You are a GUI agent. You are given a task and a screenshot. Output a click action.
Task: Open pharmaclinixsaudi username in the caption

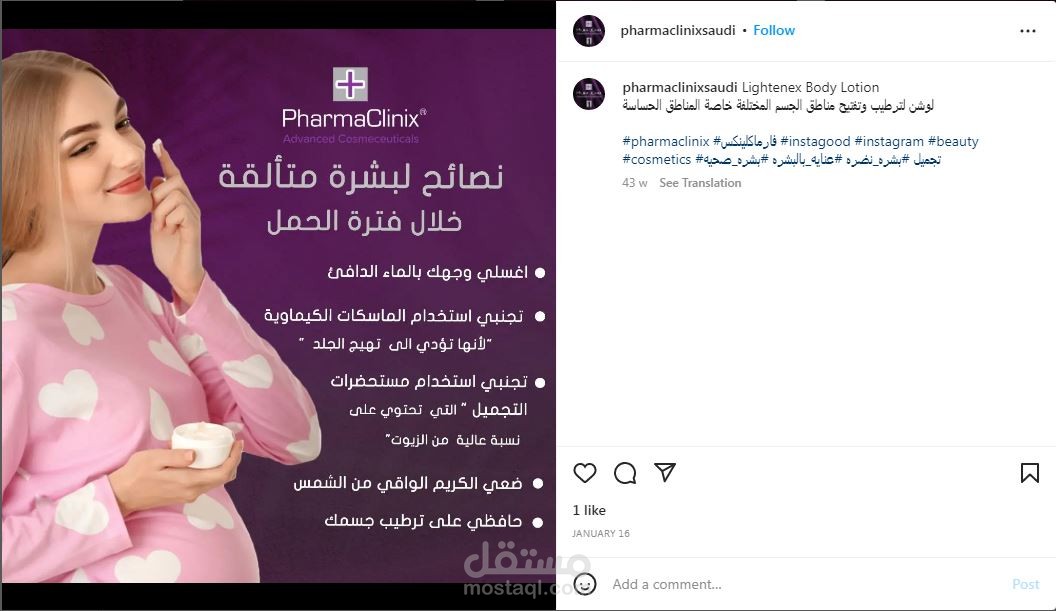(680, 87)
